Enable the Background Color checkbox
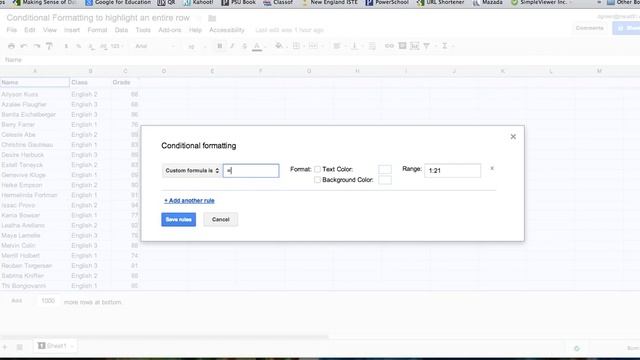Viewport: 640px width, 360px height. coord(317,180)
